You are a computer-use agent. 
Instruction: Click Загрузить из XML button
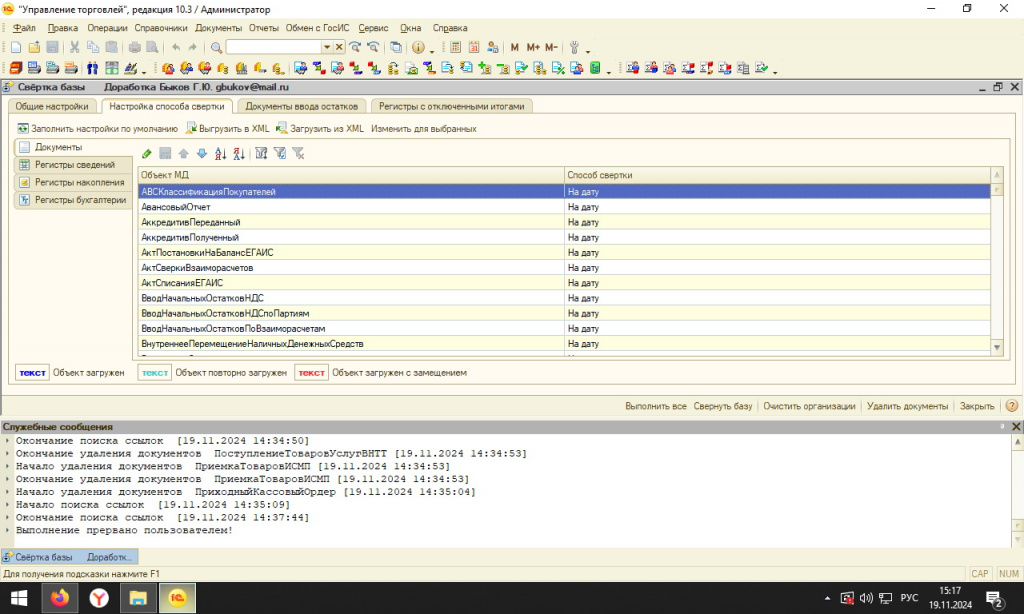(320, 129)
